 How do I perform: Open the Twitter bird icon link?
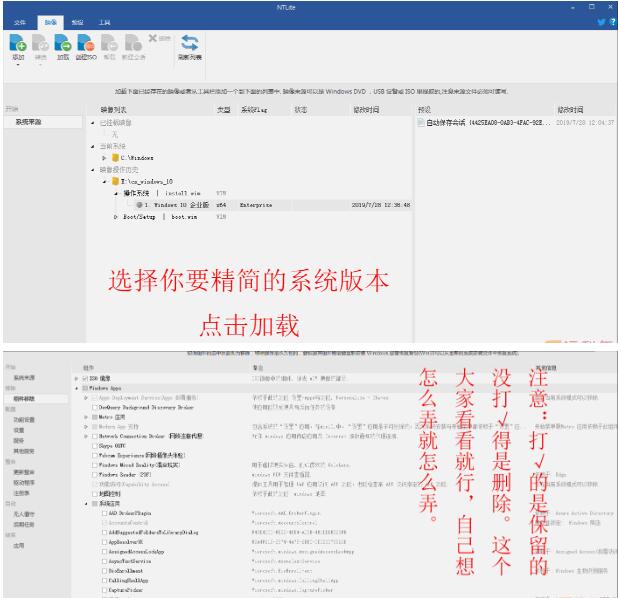(601, 22)
